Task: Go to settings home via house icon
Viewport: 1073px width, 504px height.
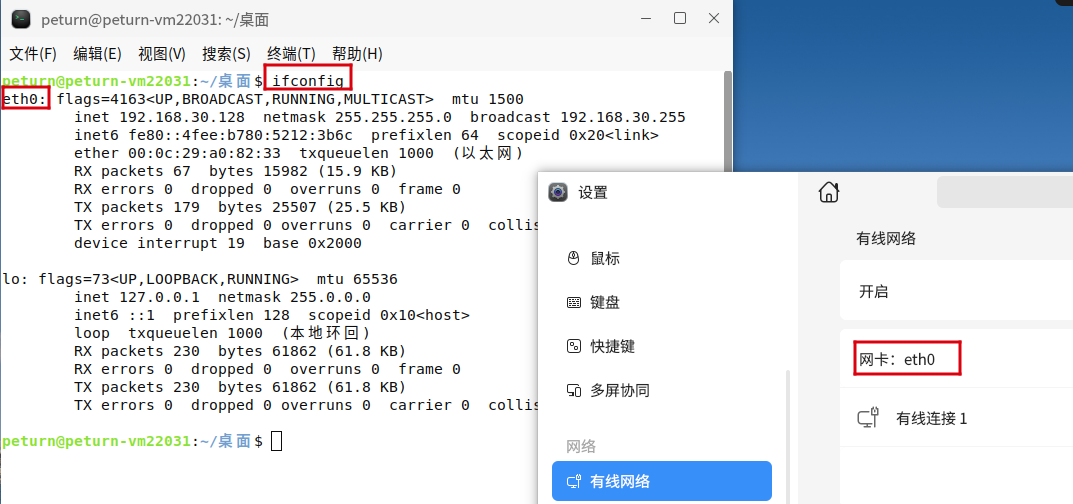Action: (828, 192)
